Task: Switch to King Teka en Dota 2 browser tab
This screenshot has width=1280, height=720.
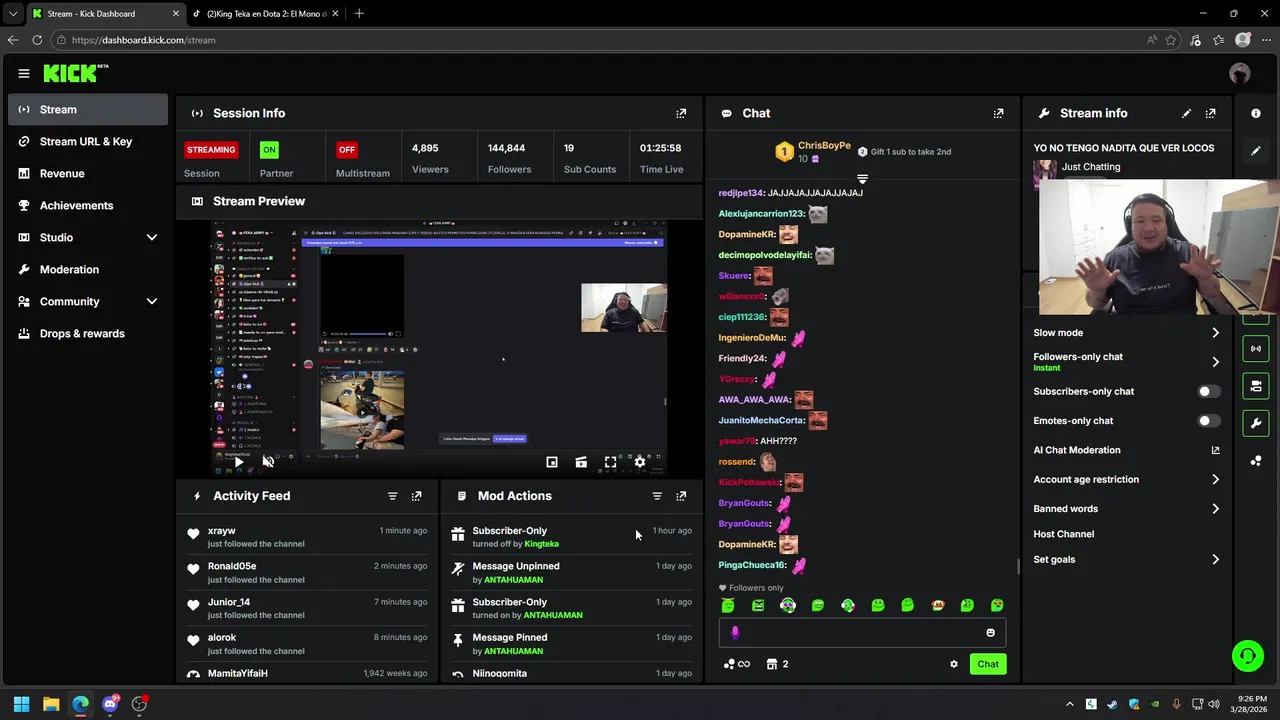Action: pyautogui.click(x=268, y=14)
